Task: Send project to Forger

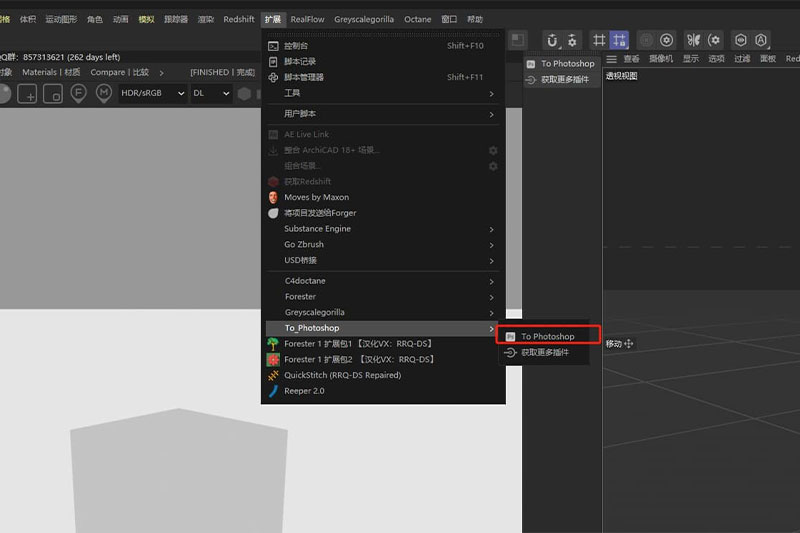Action: 383,213
